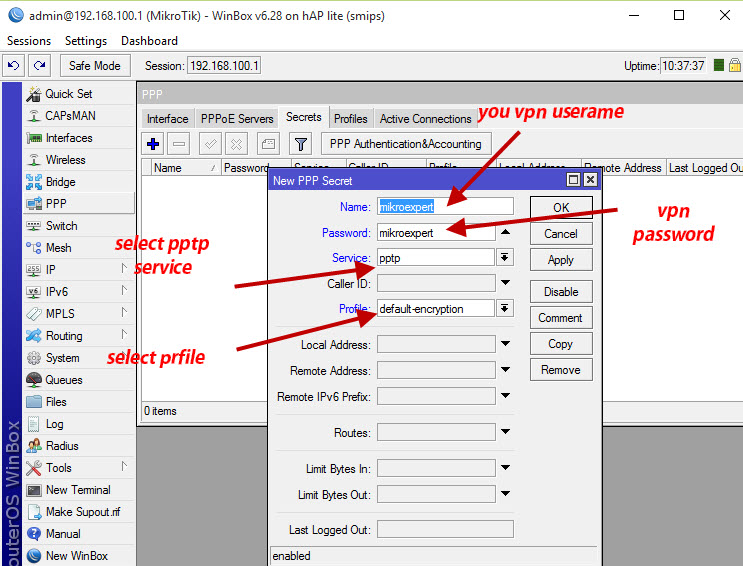This screenshot has width=743, height=566.
Task: Click Apply button
Action: (561, 260)
